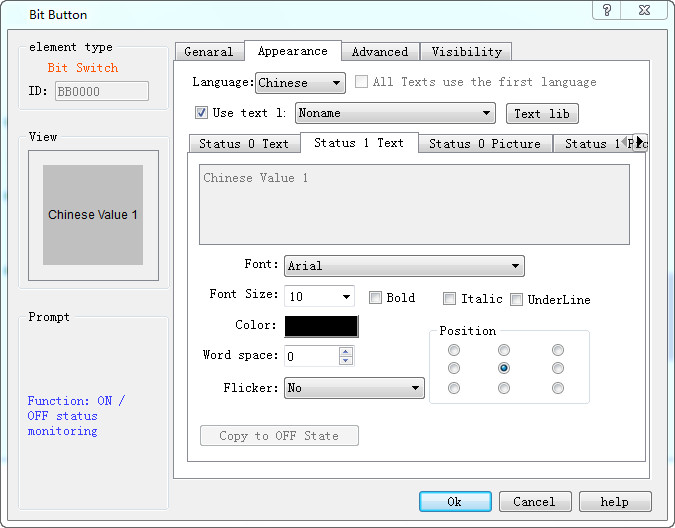Viewport: 675px width, 528px height.
Task: Select center position radio button
Action: [x=504, y=368]
